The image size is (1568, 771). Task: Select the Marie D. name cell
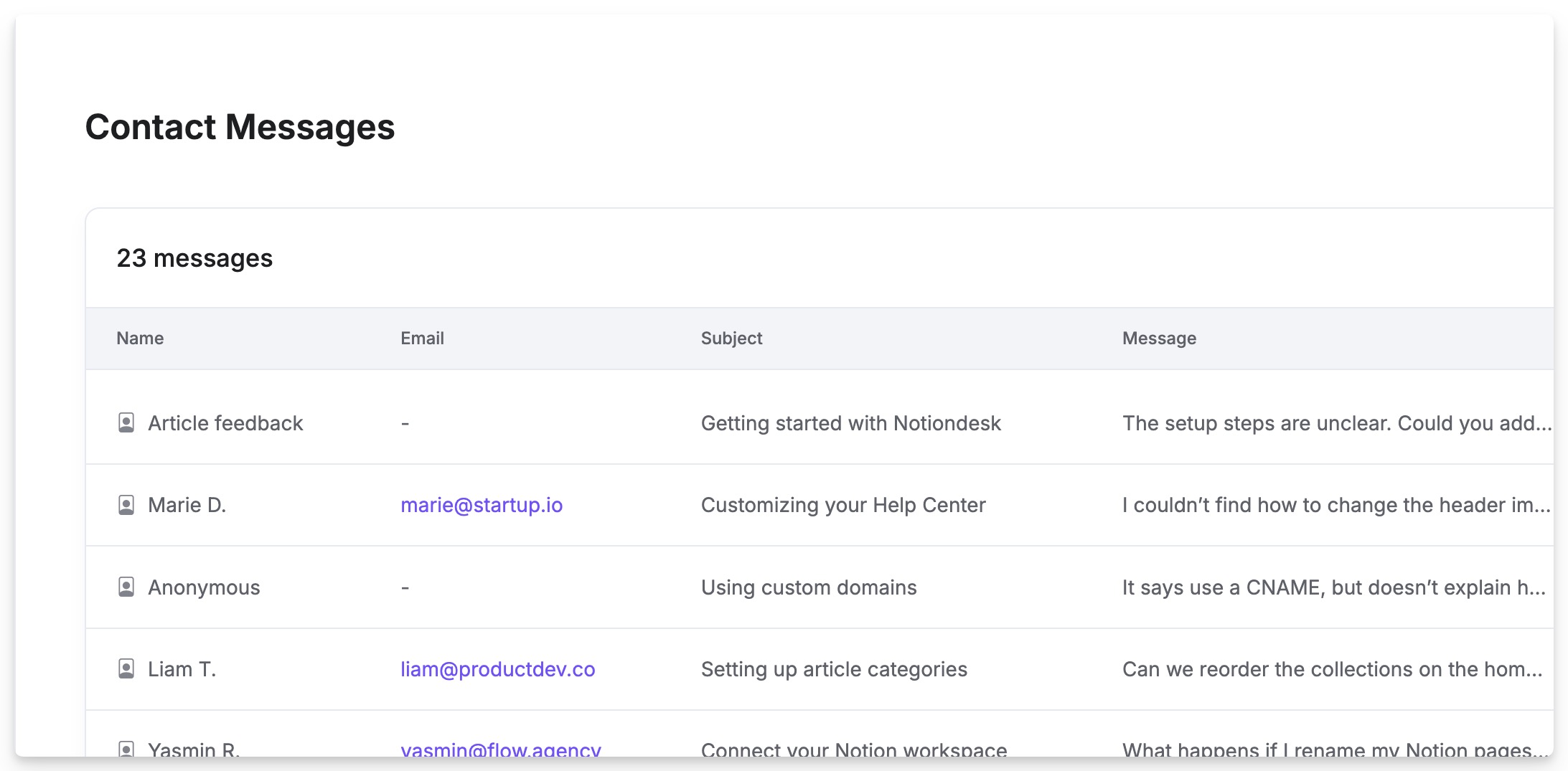pos(187,505)
